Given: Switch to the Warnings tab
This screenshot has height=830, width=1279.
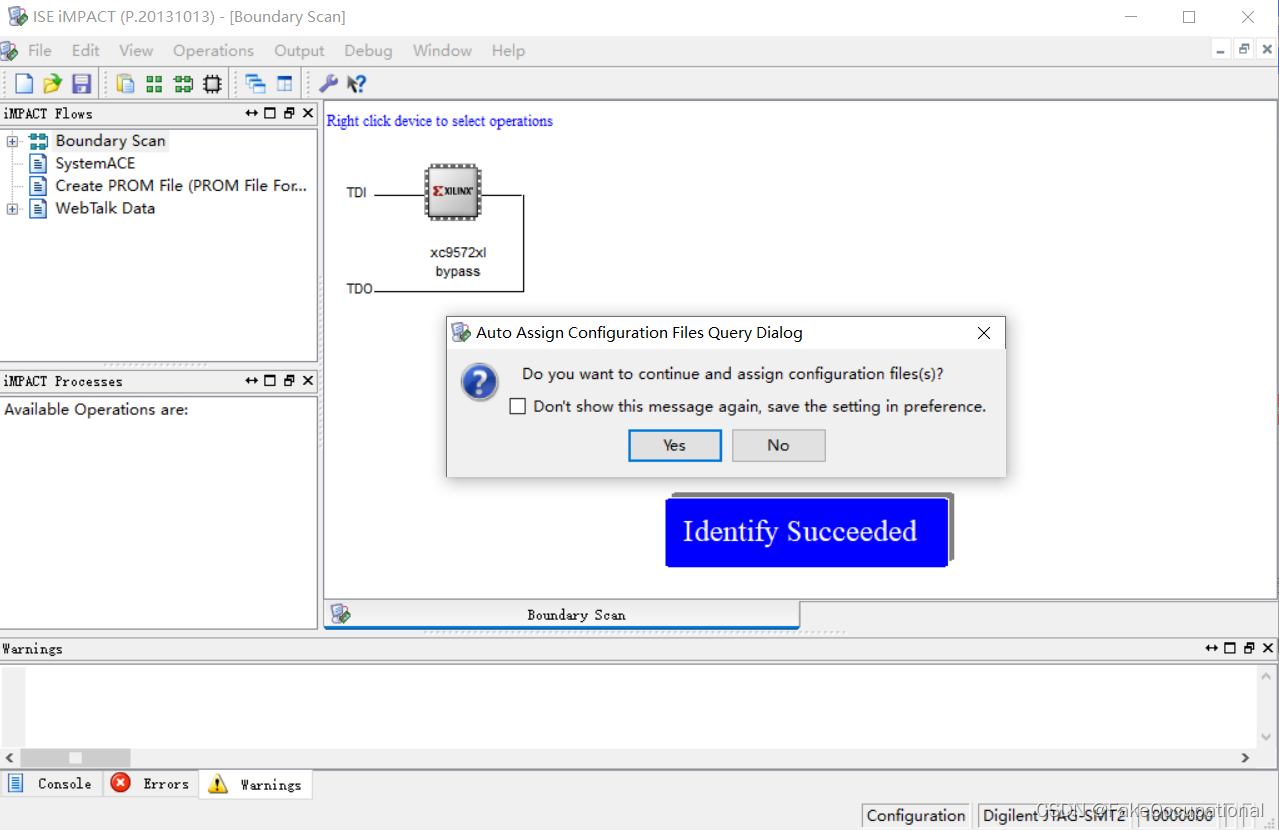Looking at the screenshot, I should click(x=256, y=784).
